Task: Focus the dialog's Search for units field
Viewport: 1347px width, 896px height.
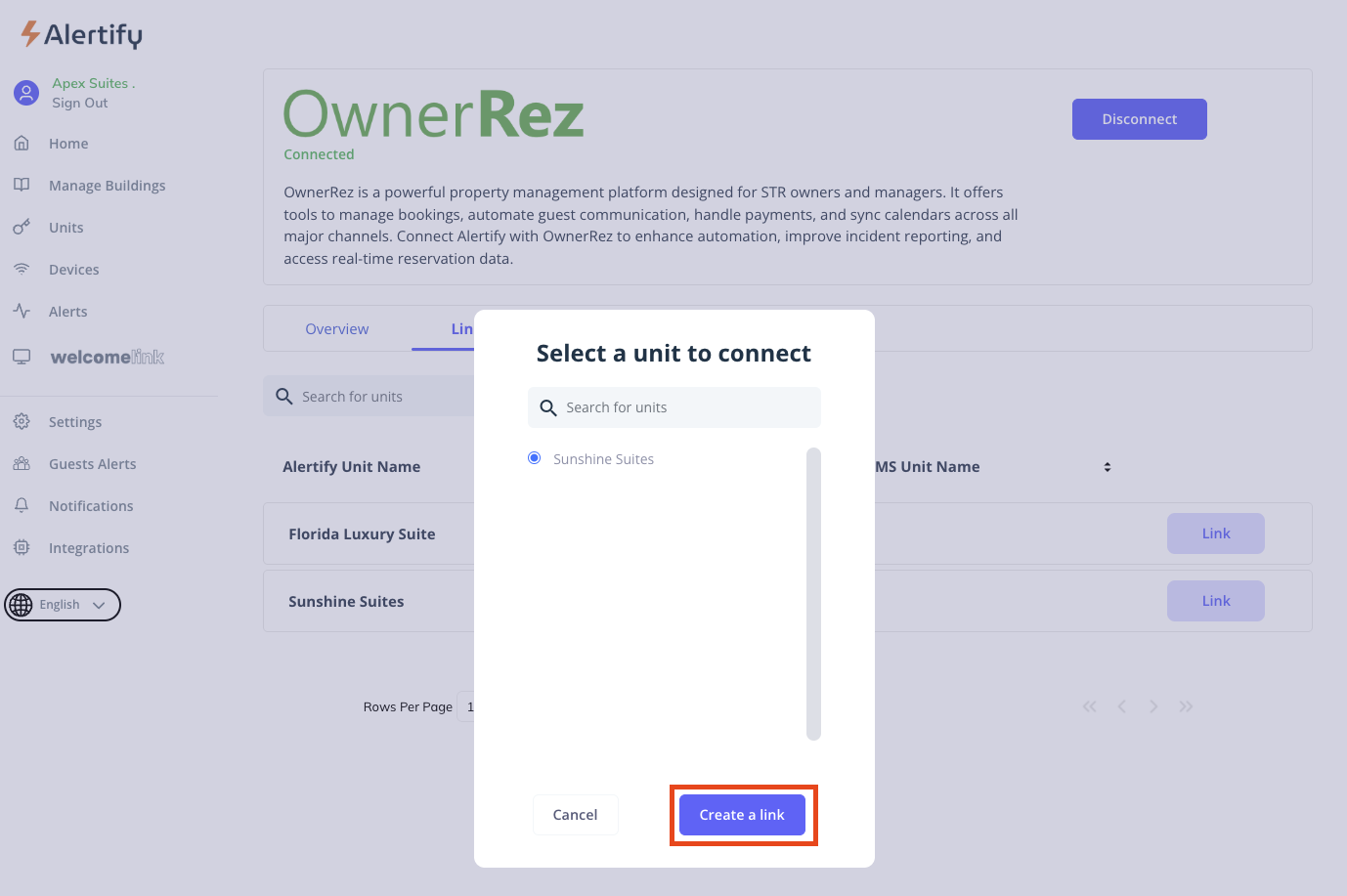Action: coord(684,407)
